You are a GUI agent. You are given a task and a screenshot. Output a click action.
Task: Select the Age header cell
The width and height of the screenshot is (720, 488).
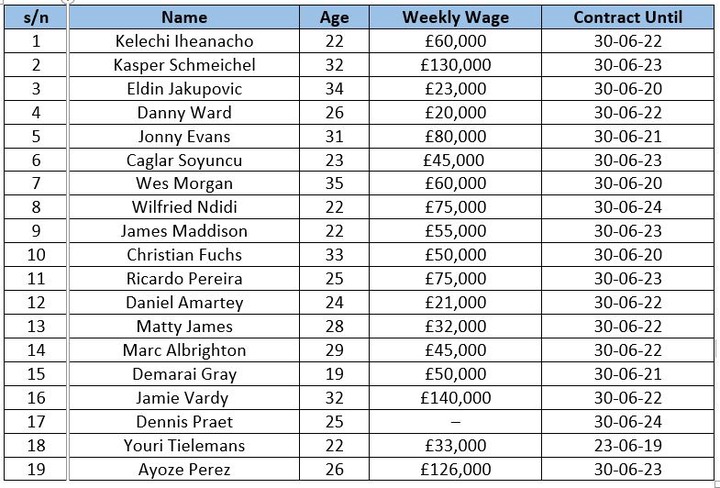(x=334, y=17)
